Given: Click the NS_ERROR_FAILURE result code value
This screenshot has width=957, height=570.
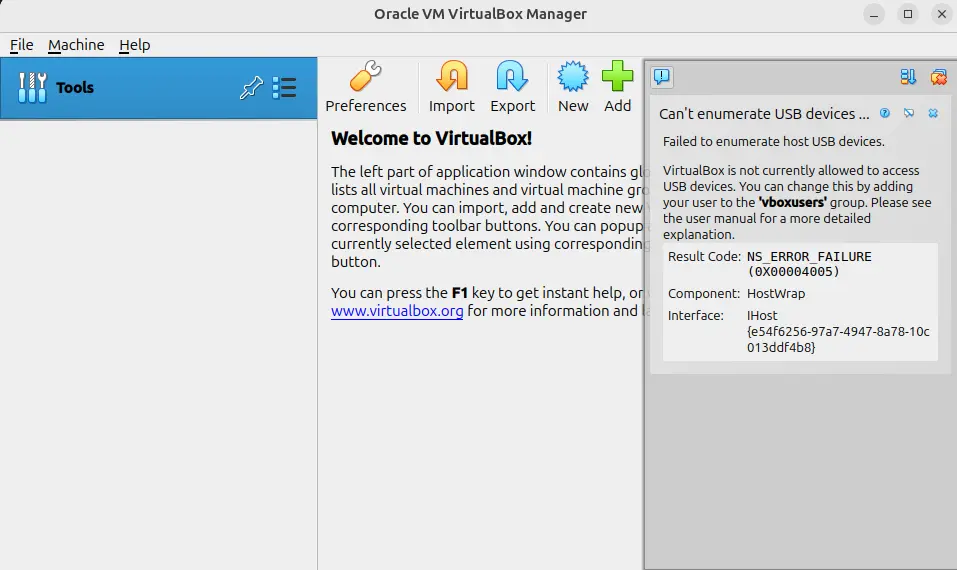Looking at the screenshot, I should tap(809, 264).
